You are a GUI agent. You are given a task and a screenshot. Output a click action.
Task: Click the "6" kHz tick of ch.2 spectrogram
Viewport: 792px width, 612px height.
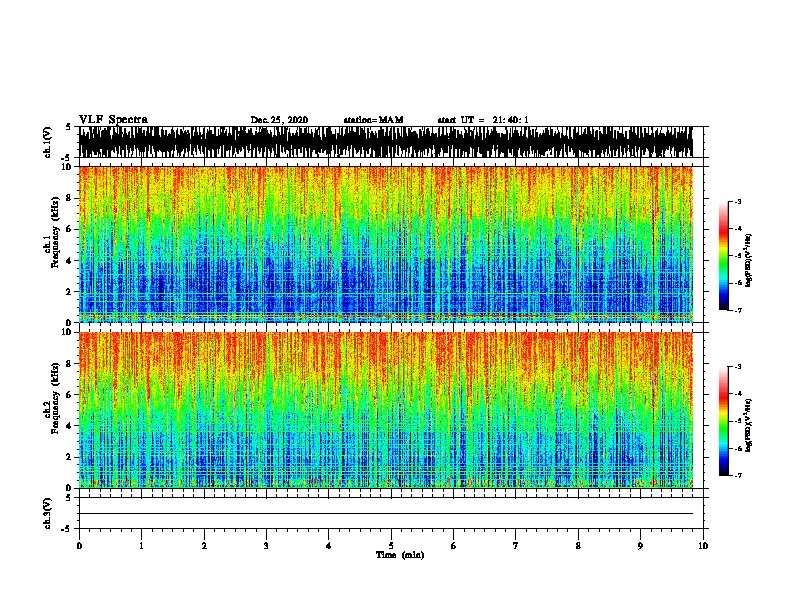pyautogui.click(x=70, y=394)
